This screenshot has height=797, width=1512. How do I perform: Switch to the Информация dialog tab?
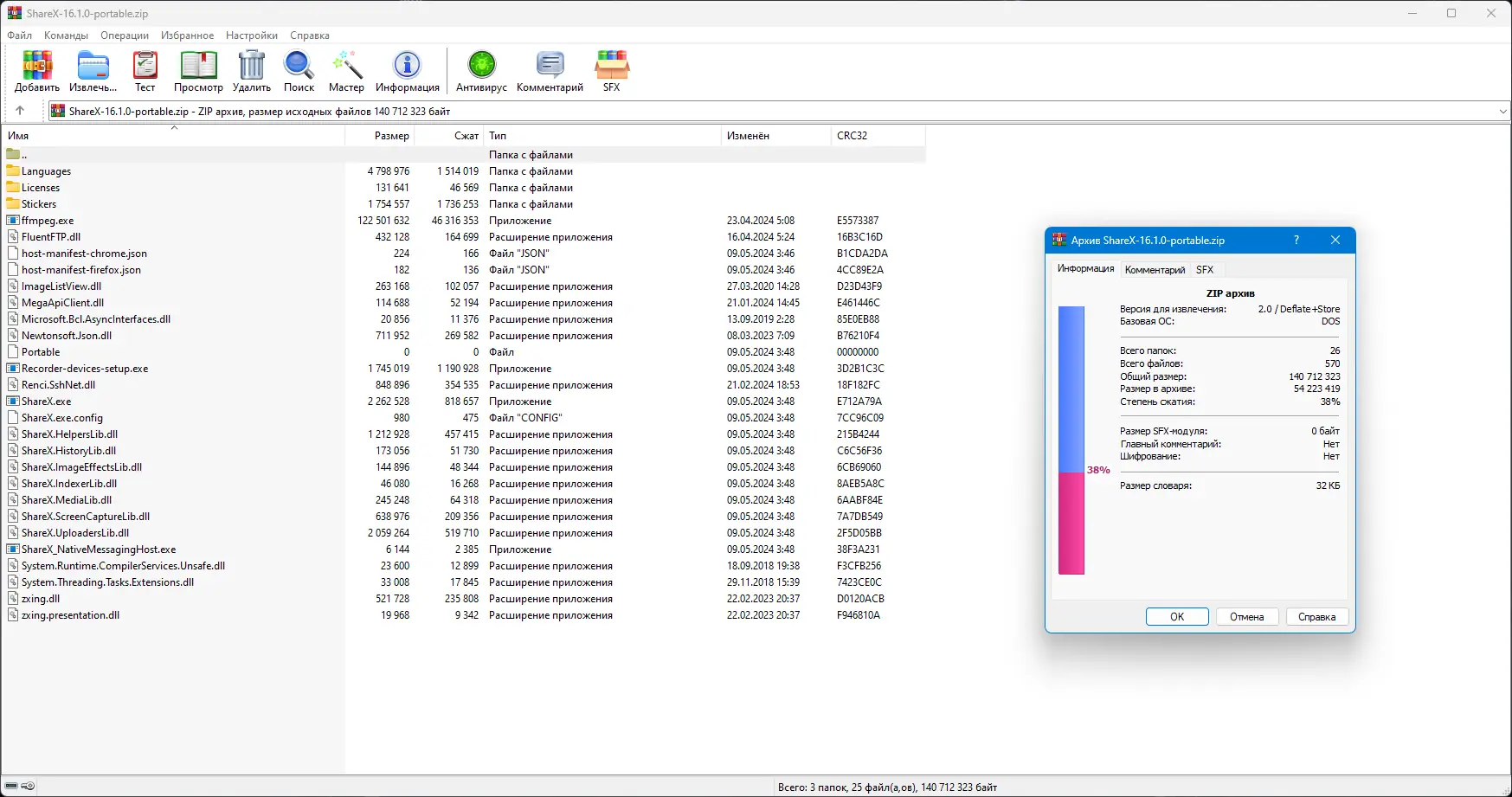[x=1085, y=269]
